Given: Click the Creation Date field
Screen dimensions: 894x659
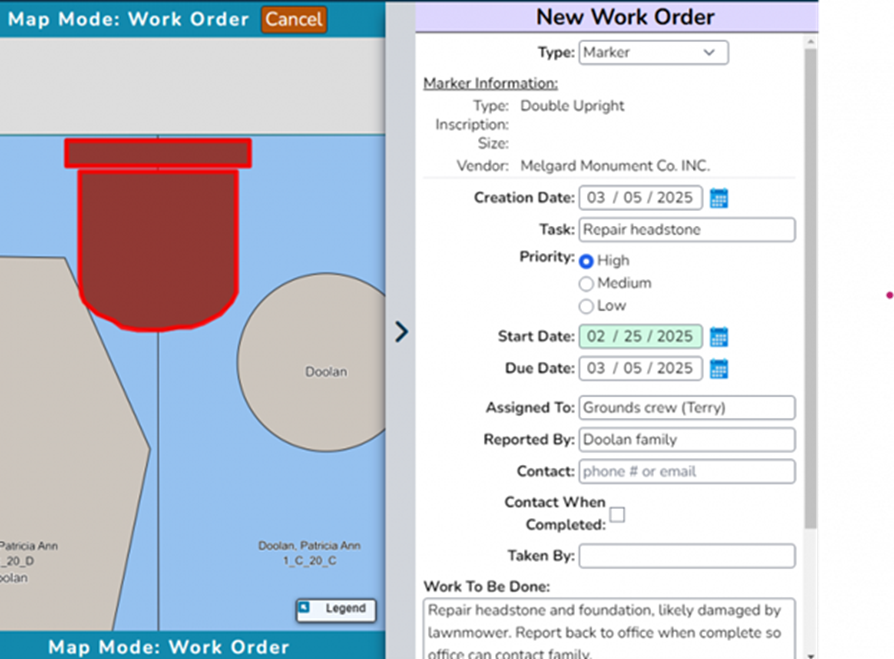Looking at the screenshot, I should (x=640, y=198).
